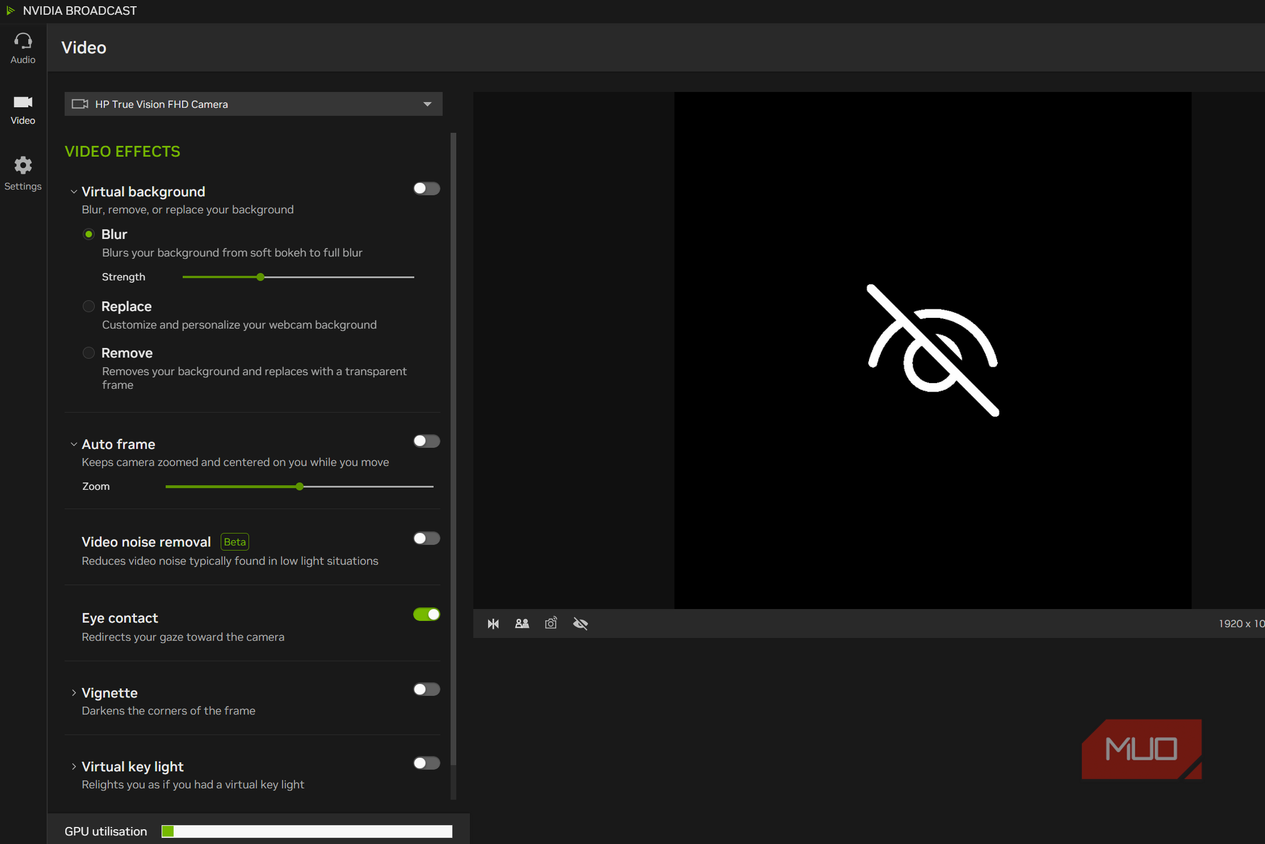The height and width of the screenshot is (844, 1265).
Task: Select the Remove radio button
Action: 89,353
